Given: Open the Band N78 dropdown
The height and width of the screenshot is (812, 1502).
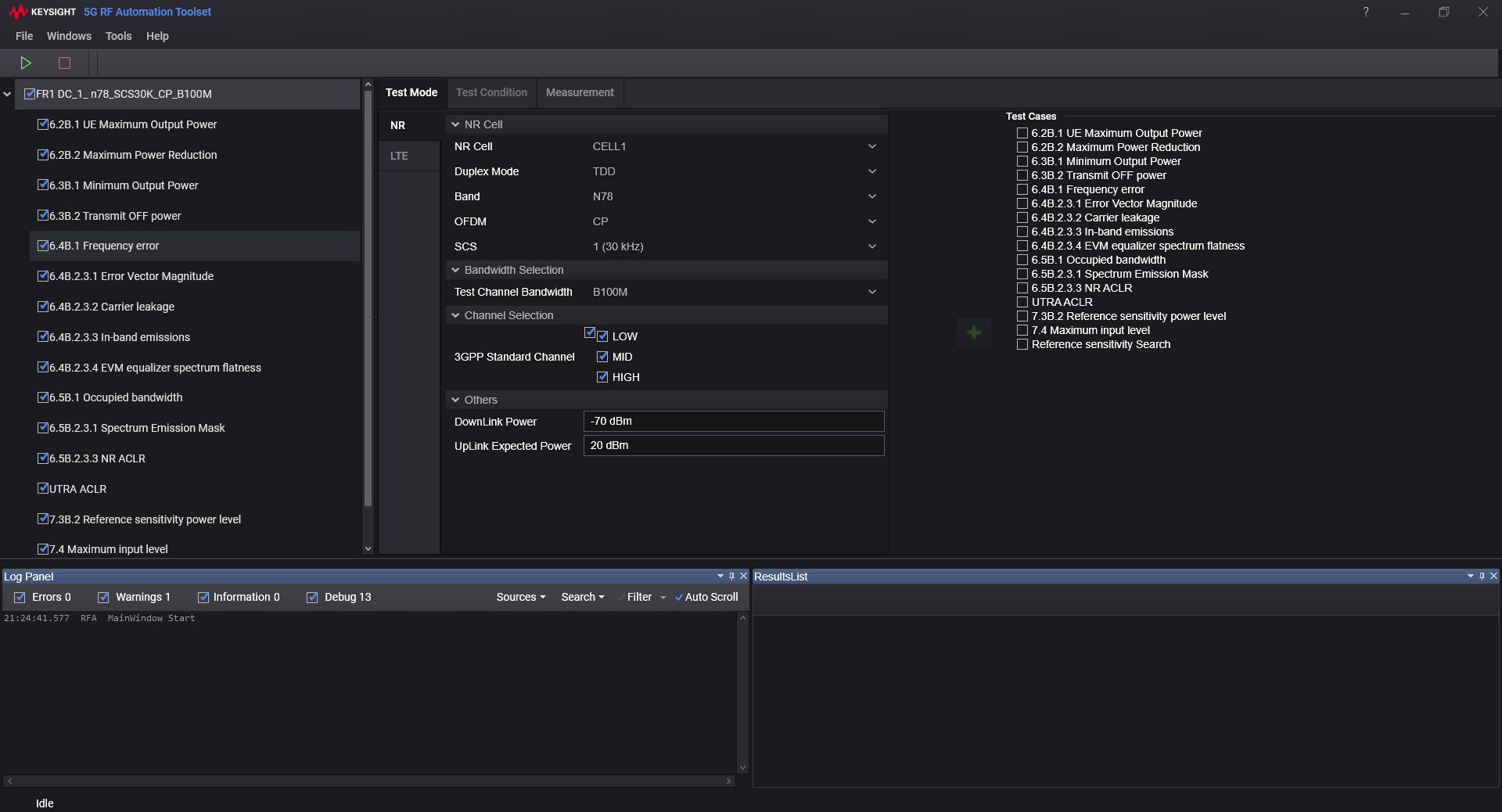Looking at the screenshot, I should [871, 196].
